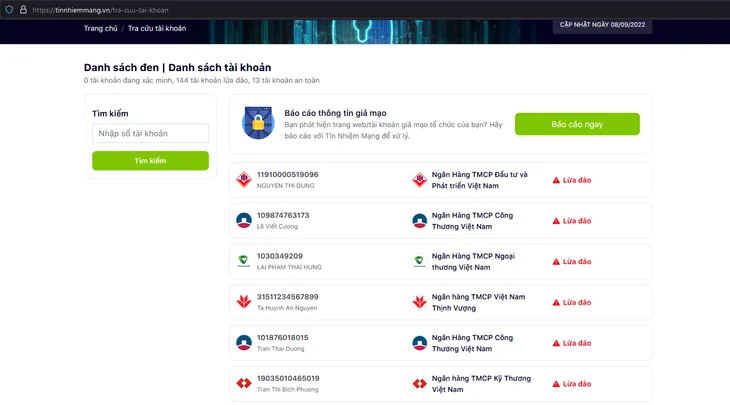Click the name NGUYEN THI DUNG
The width and height of the screenshot is (730, 405).
pos(285,185)
